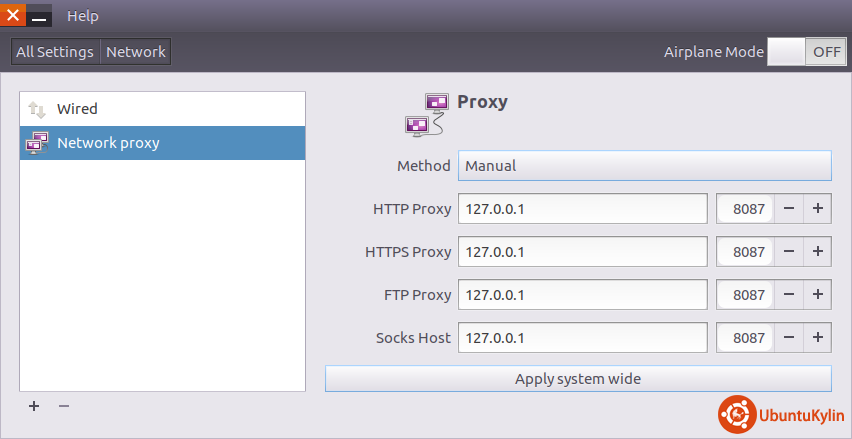Increase the HTTP Proxy port value
This screenshot has height=439, width=852.
point(817,209)
